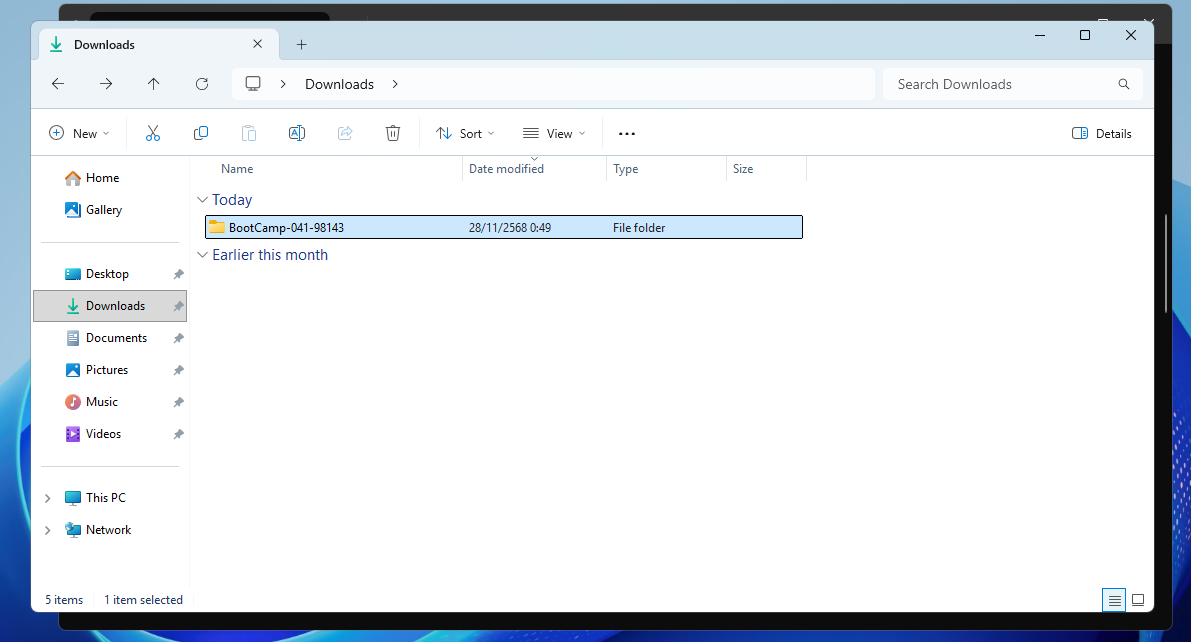Image resolution: width=1191 pixels, height=642 pixels.
Task: Switch to large thumbnails view
Action: click(x=1138, y=600)
